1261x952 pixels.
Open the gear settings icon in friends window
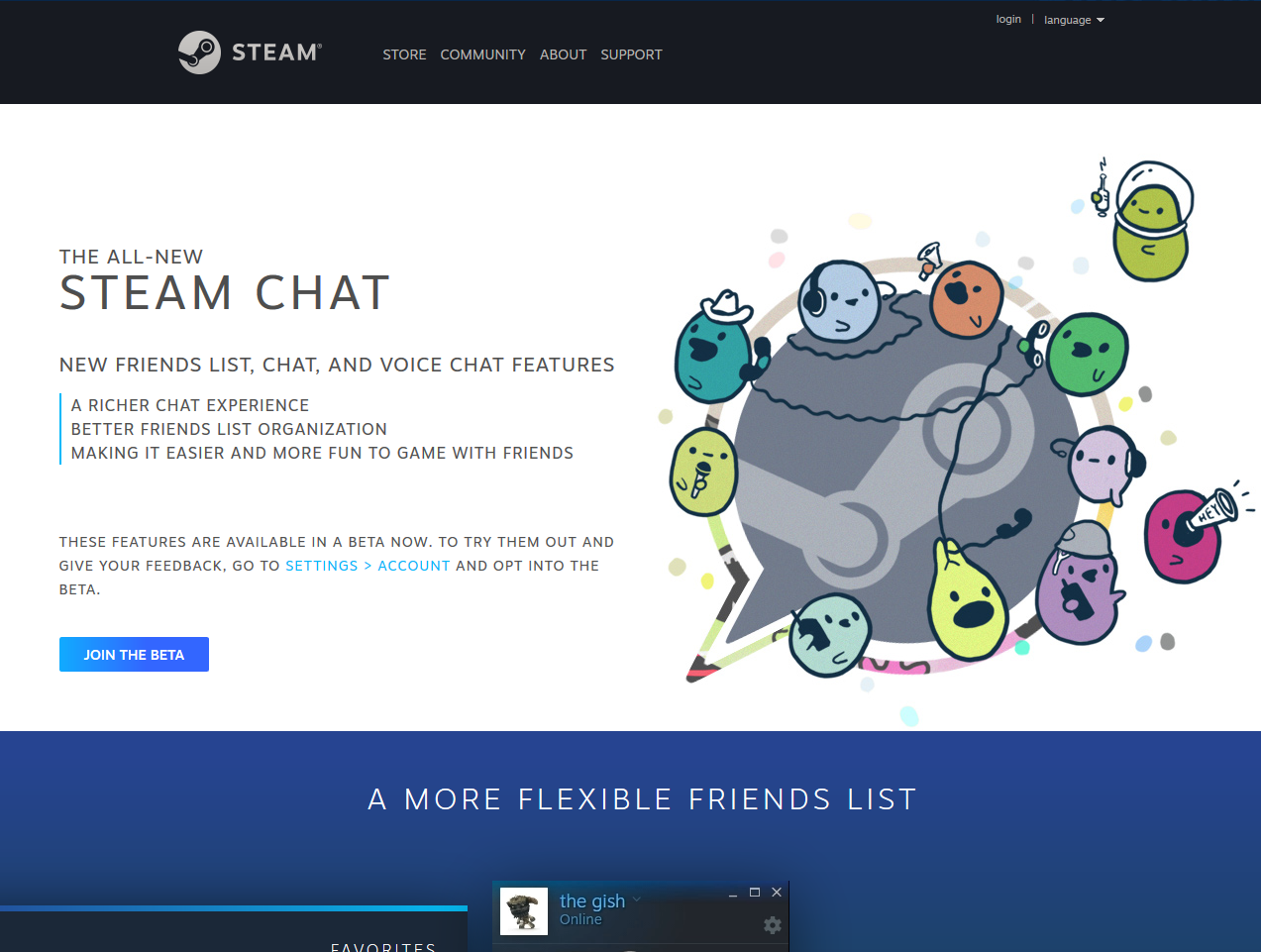[773, 925]
